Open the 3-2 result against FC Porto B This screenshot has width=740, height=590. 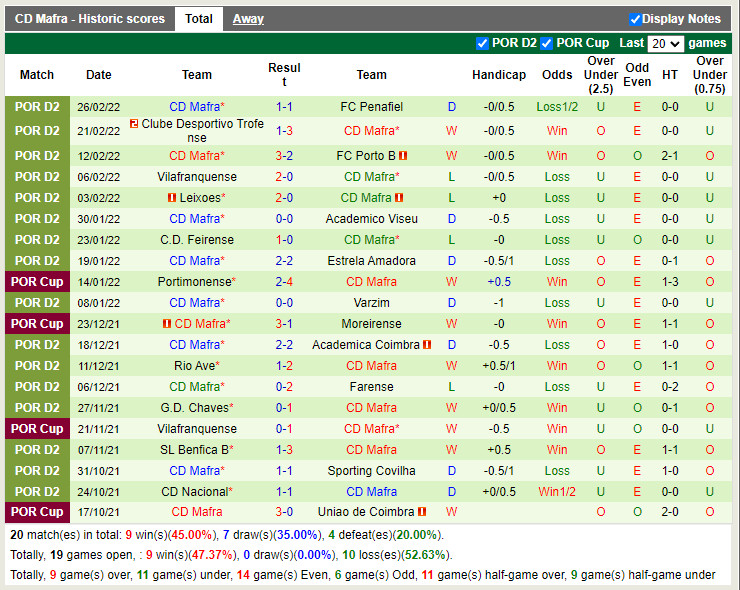(x=284, y=156)
